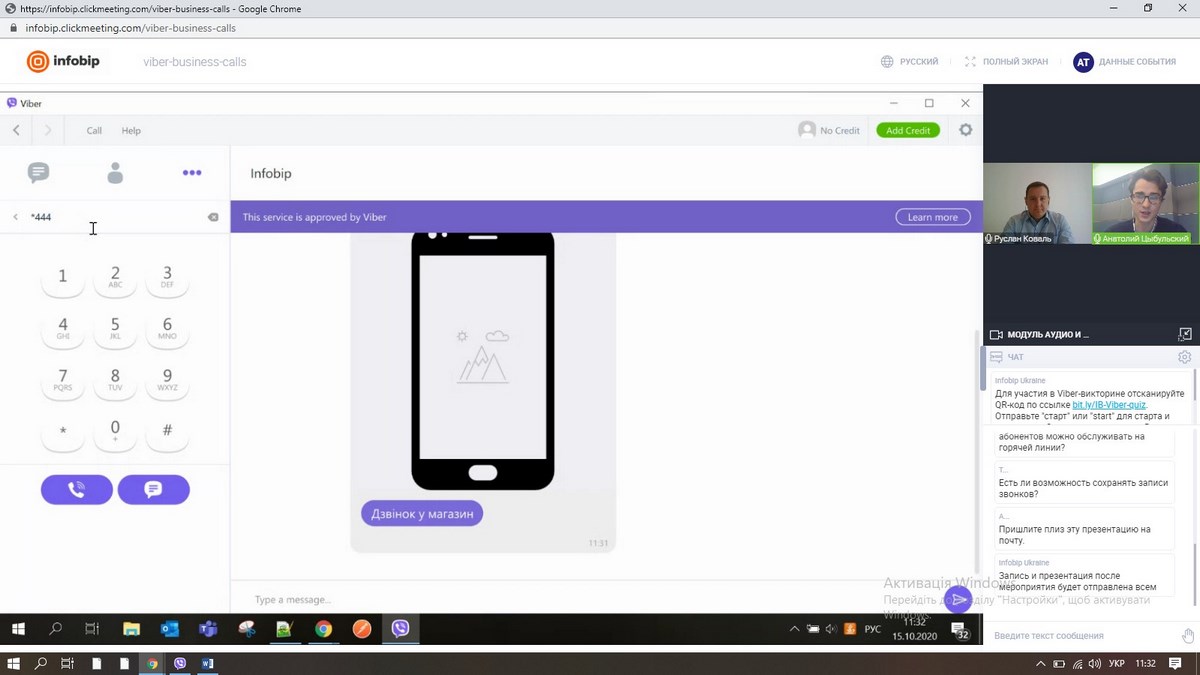Click the green Add Credit button

click(x=908, y=130)
